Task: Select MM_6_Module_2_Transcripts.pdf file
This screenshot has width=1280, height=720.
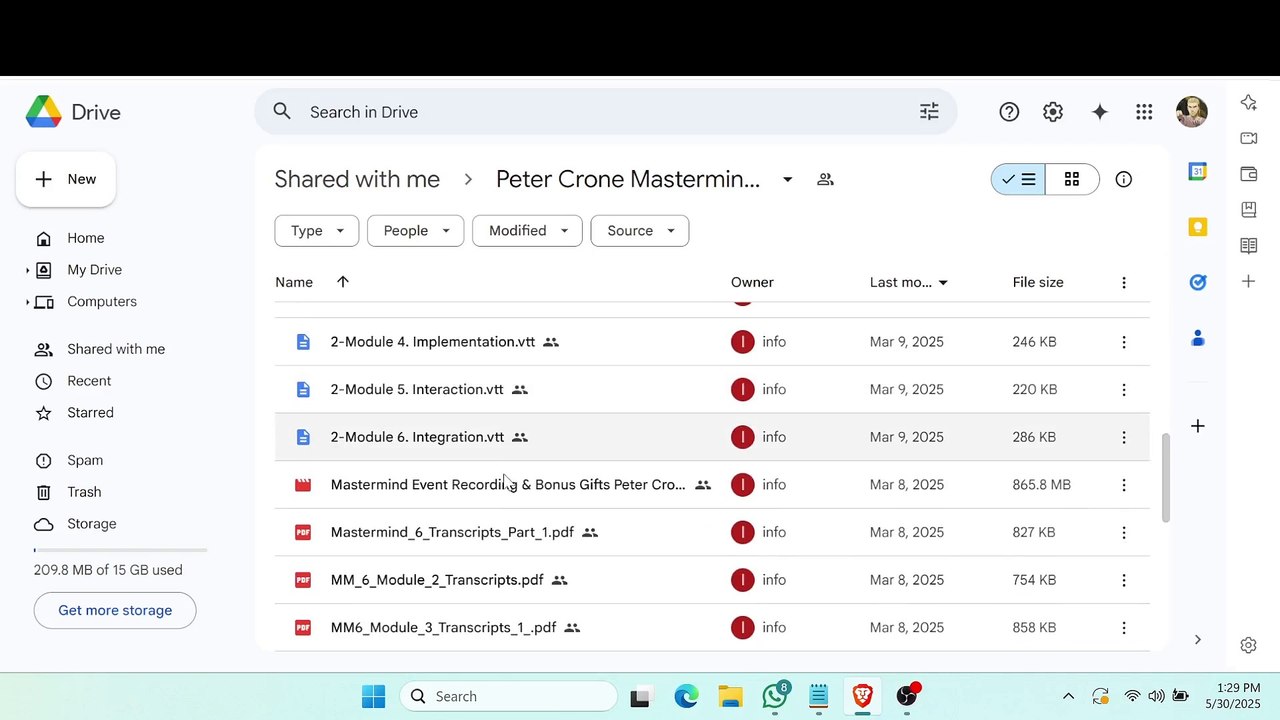Action: [712, 580]
